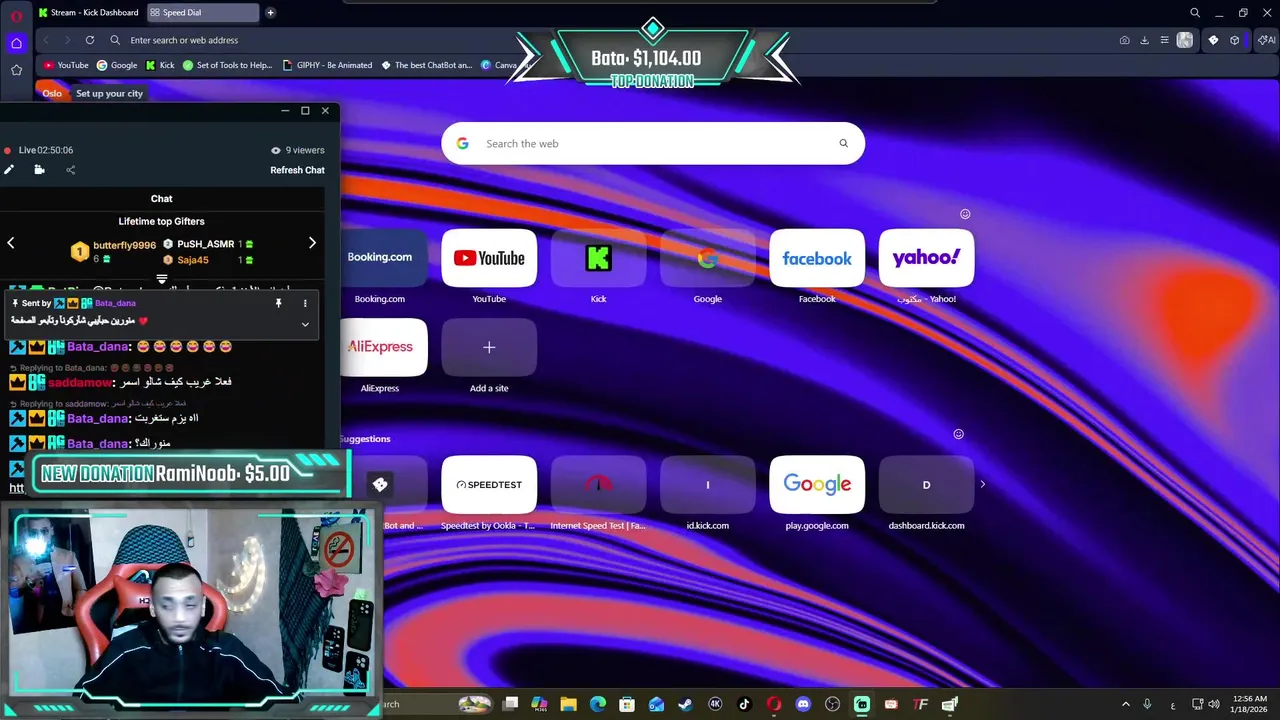Open the pinned message three-dot menu
1280x720 pixels.
point(305,303)
